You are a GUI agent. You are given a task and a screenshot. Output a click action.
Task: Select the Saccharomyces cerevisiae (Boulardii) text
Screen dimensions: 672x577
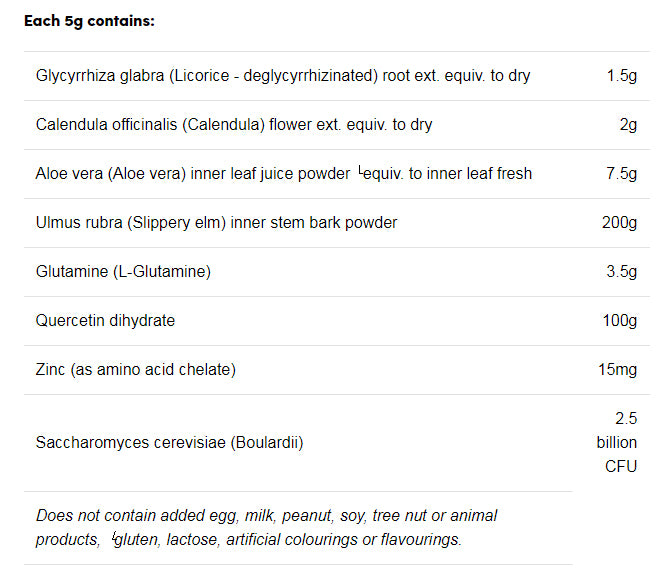pos(169,442)
